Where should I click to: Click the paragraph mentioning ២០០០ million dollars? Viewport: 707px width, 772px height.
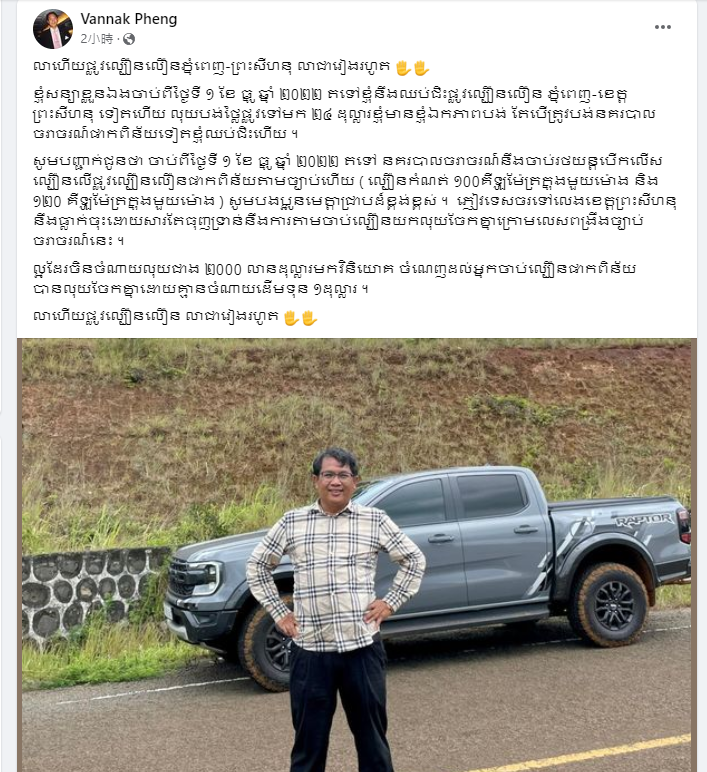click(x=335, y=279)
